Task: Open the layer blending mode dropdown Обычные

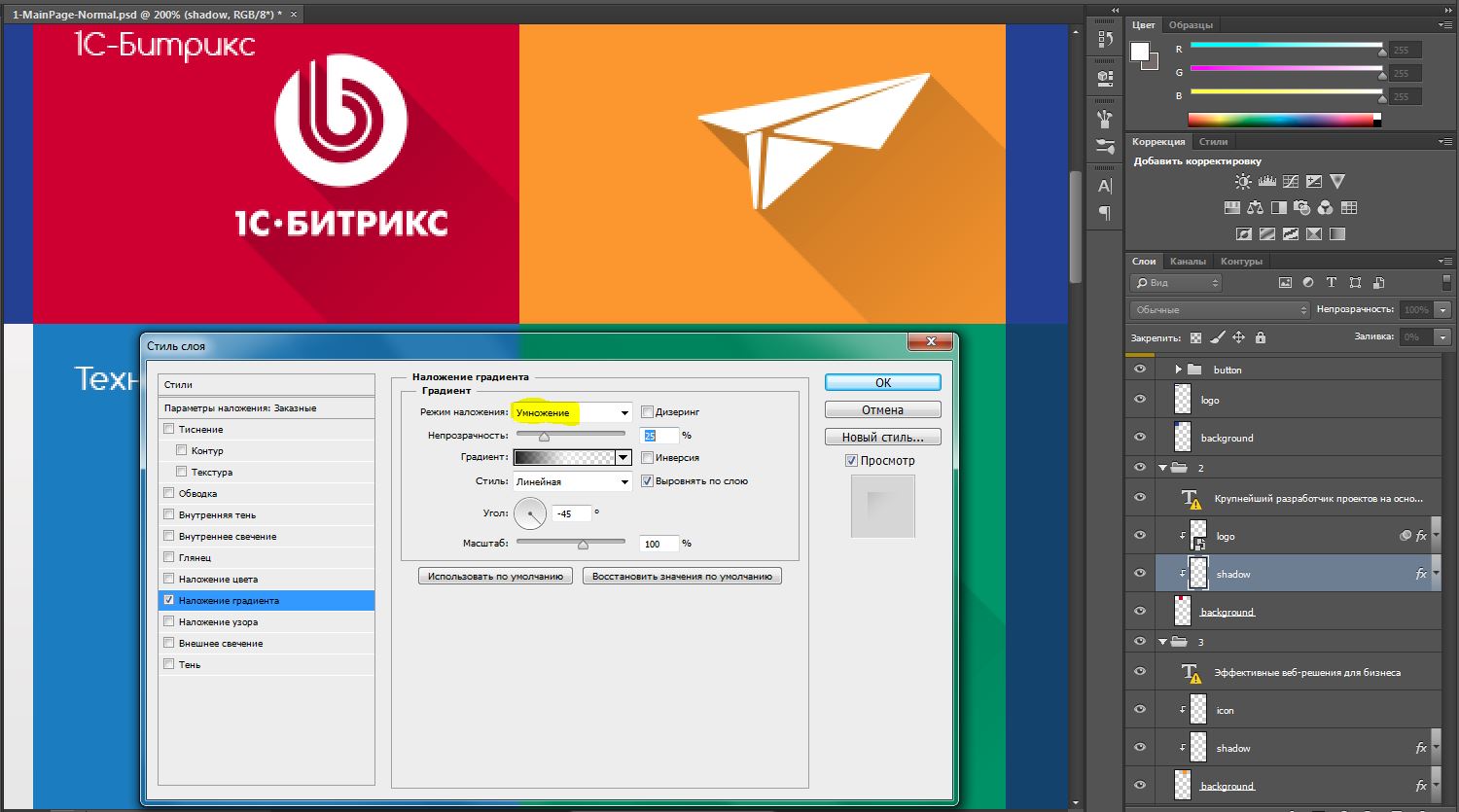Action: [x=1221, y=309]
